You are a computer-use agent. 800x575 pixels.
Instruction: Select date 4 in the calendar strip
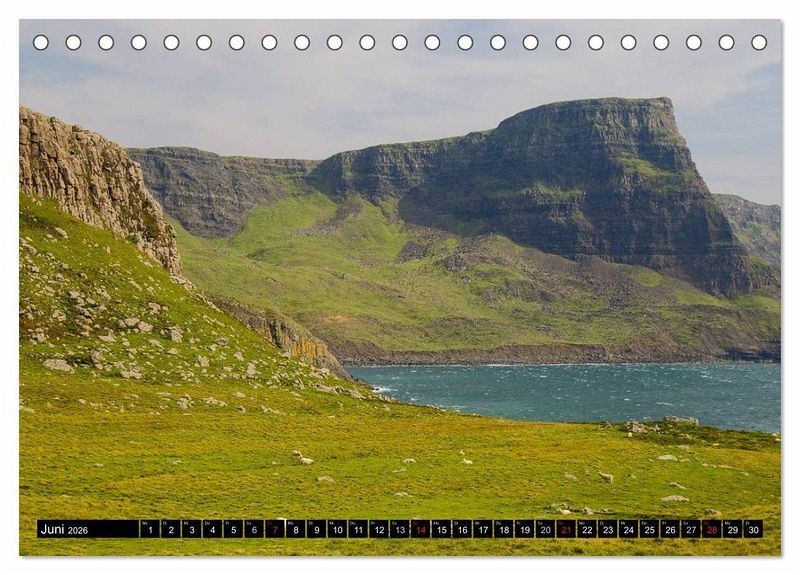click(x=213, y=529)
